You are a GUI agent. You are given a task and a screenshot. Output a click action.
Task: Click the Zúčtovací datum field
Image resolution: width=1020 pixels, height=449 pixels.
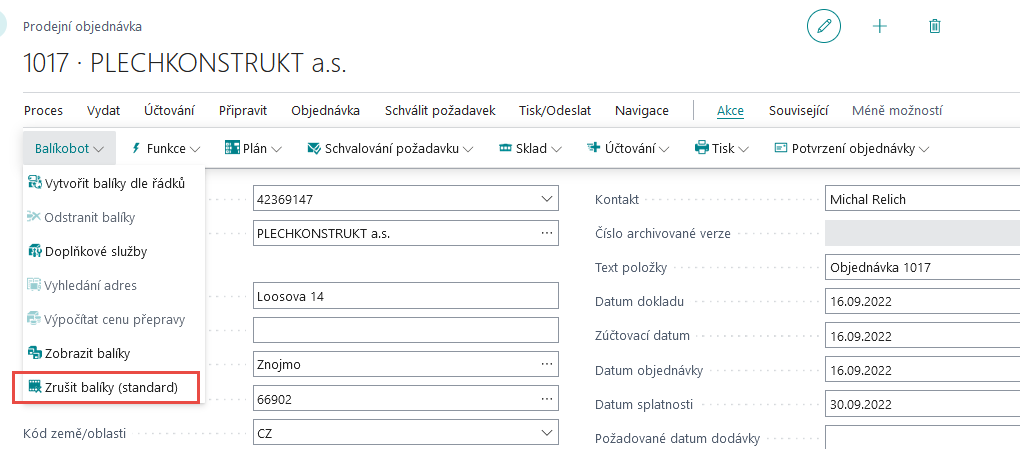922,336
